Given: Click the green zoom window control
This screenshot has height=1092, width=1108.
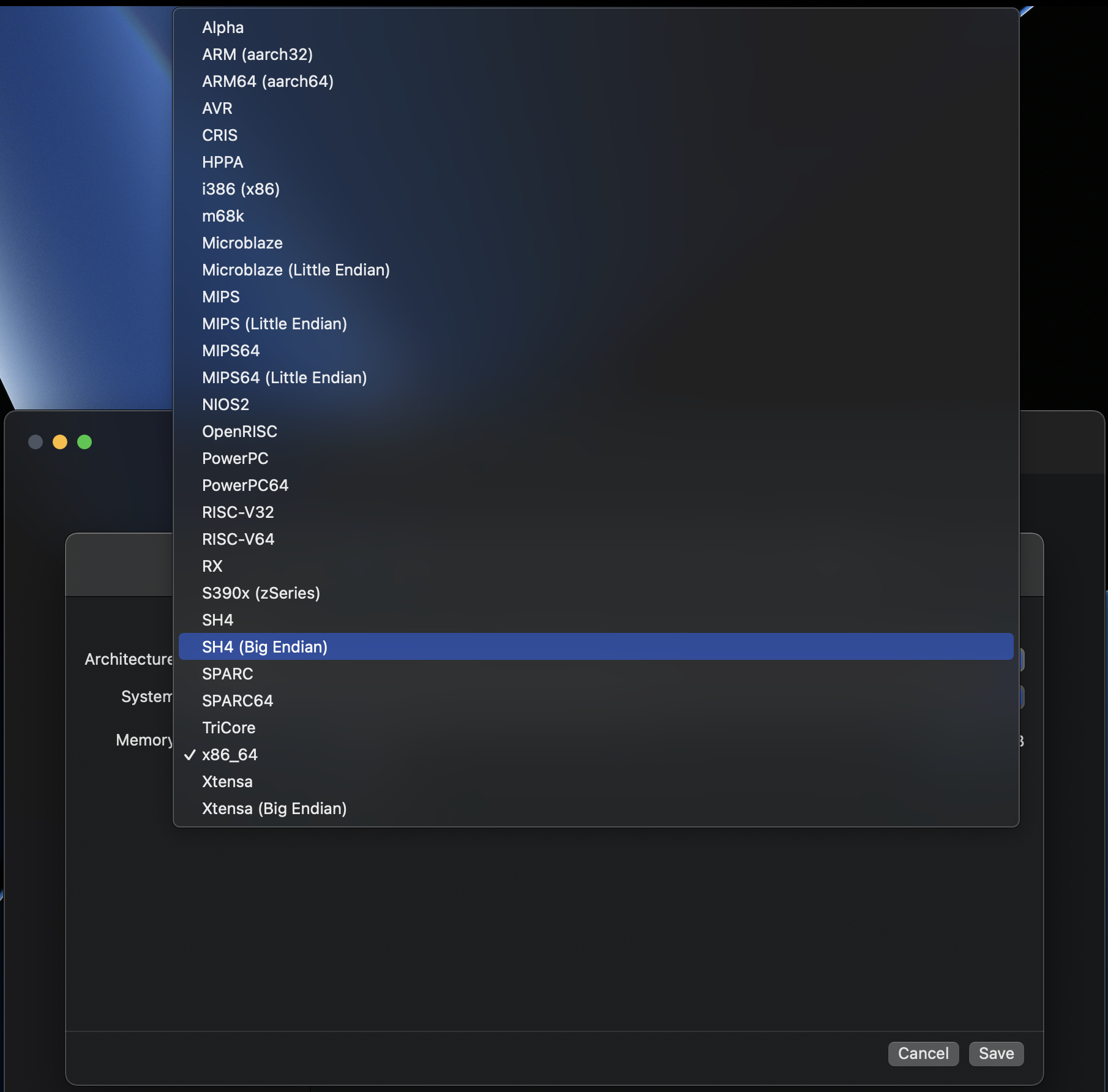Looking at the screenshot, I should pos(85,441).
